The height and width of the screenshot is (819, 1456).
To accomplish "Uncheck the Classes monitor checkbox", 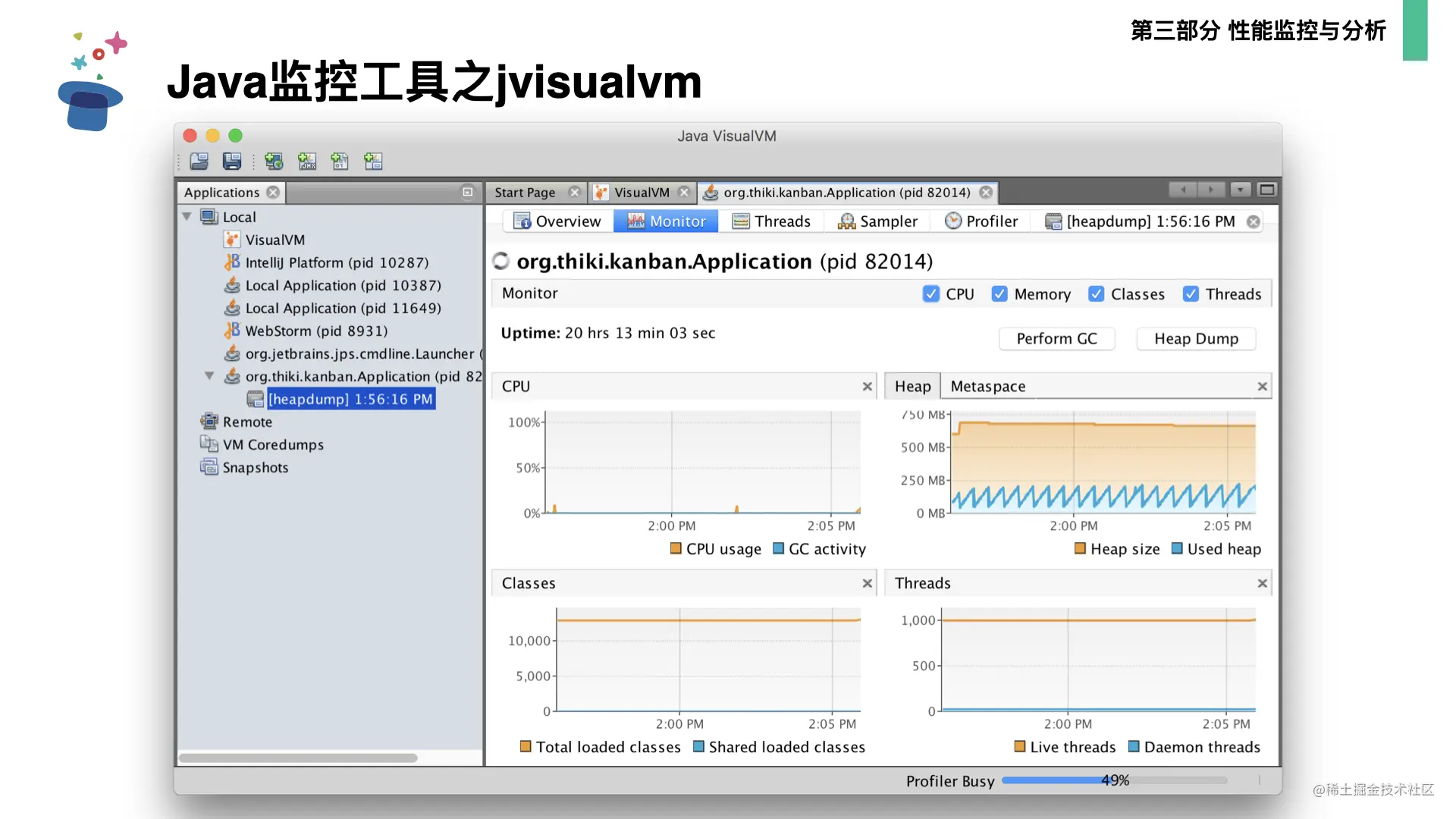I will coord(1096,294).
